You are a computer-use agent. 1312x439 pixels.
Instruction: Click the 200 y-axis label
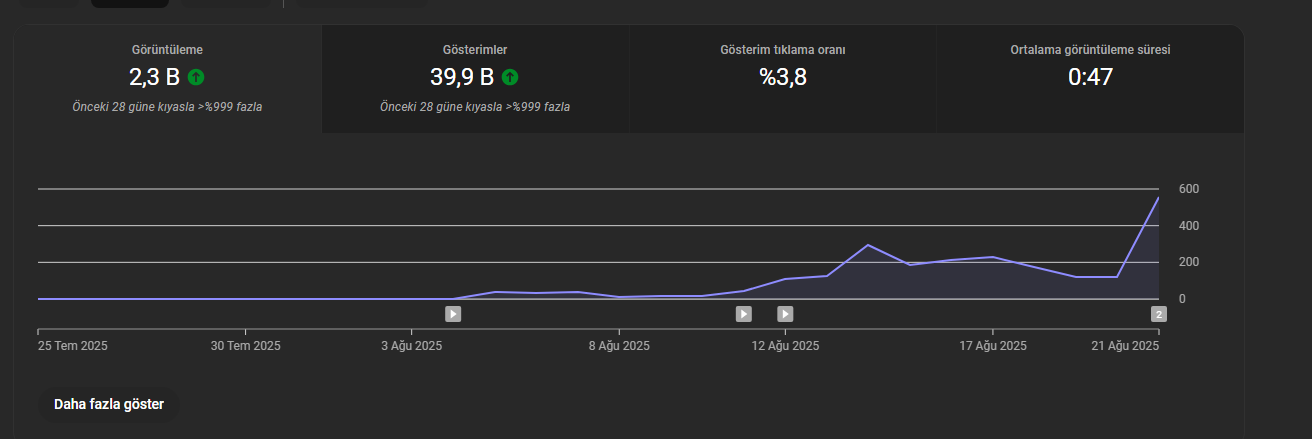[x=1189, y=262]
